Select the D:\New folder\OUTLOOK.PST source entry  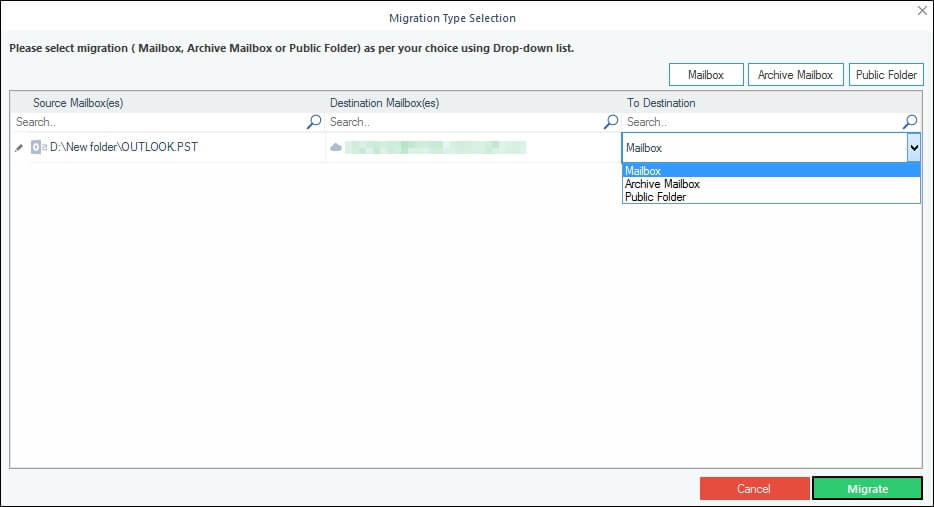tap(124, 147)
